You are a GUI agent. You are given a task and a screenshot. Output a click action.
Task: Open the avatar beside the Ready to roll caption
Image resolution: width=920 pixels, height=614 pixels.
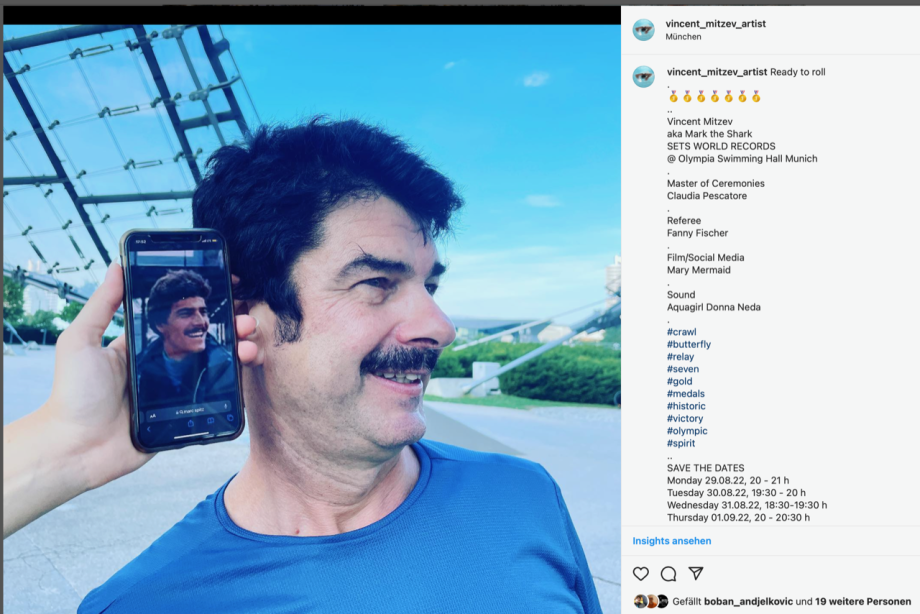click(x=644, y=77)
